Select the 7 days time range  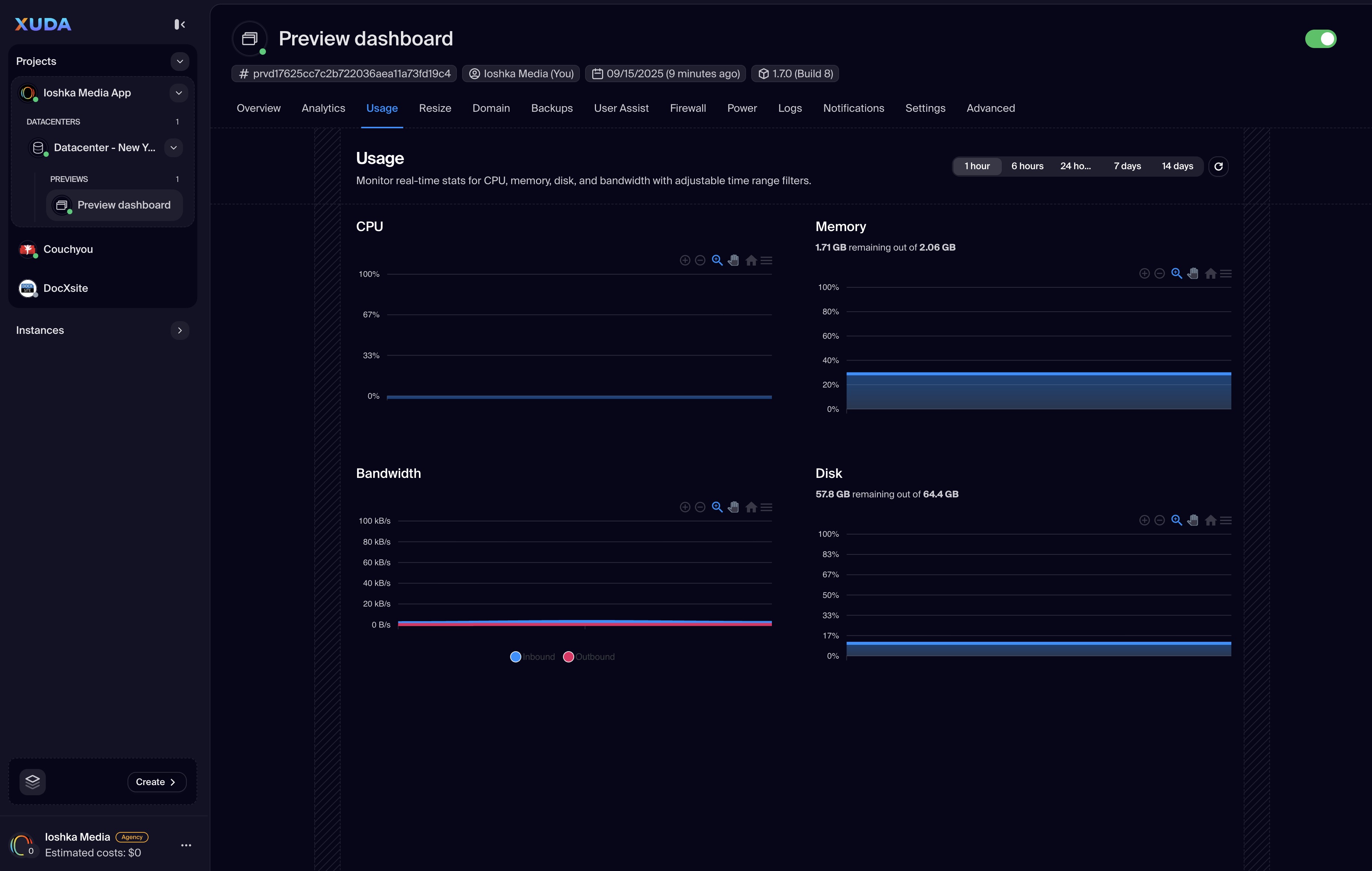click(1127, 166)
